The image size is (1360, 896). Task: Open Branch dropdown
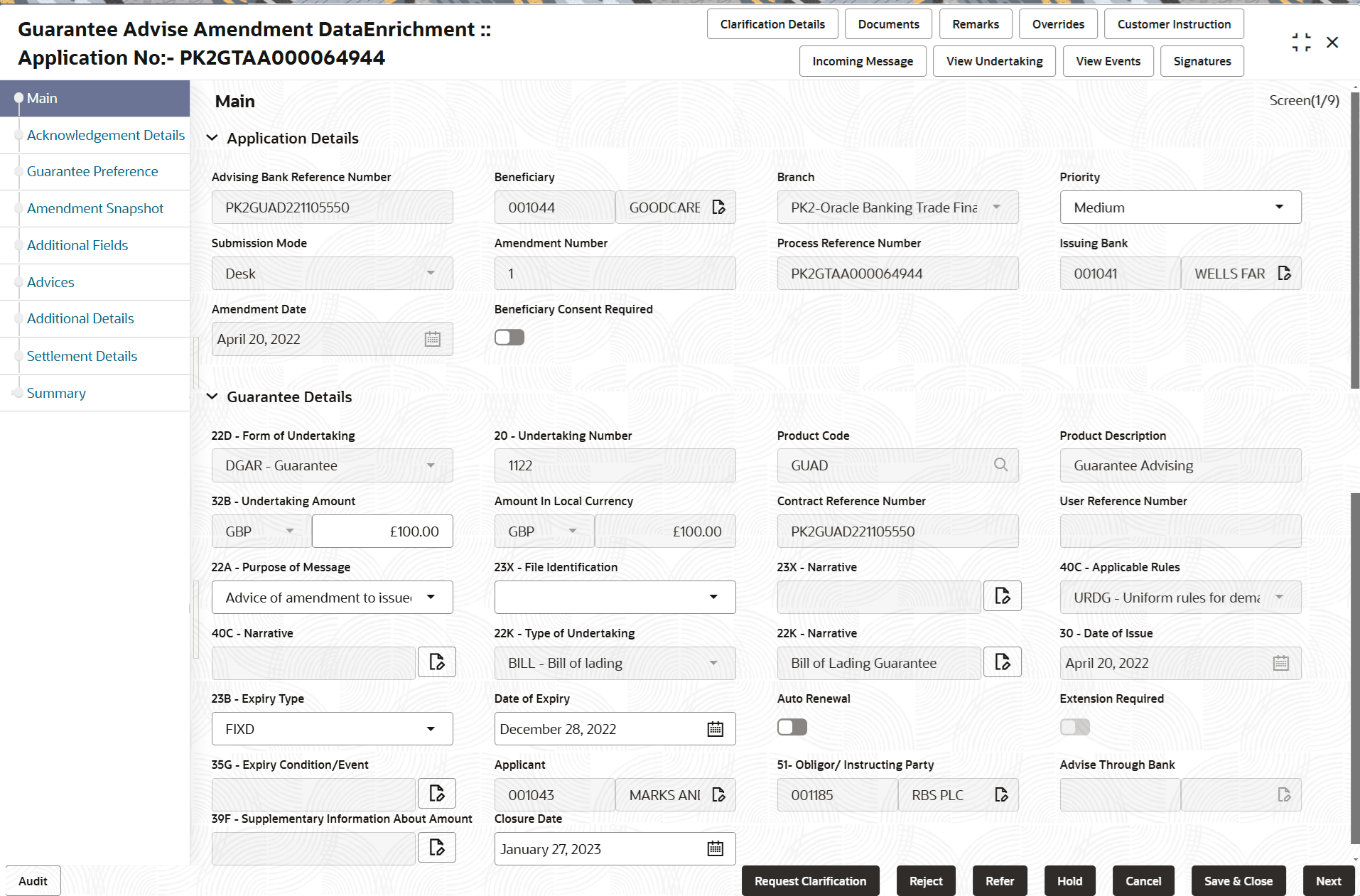898,207
